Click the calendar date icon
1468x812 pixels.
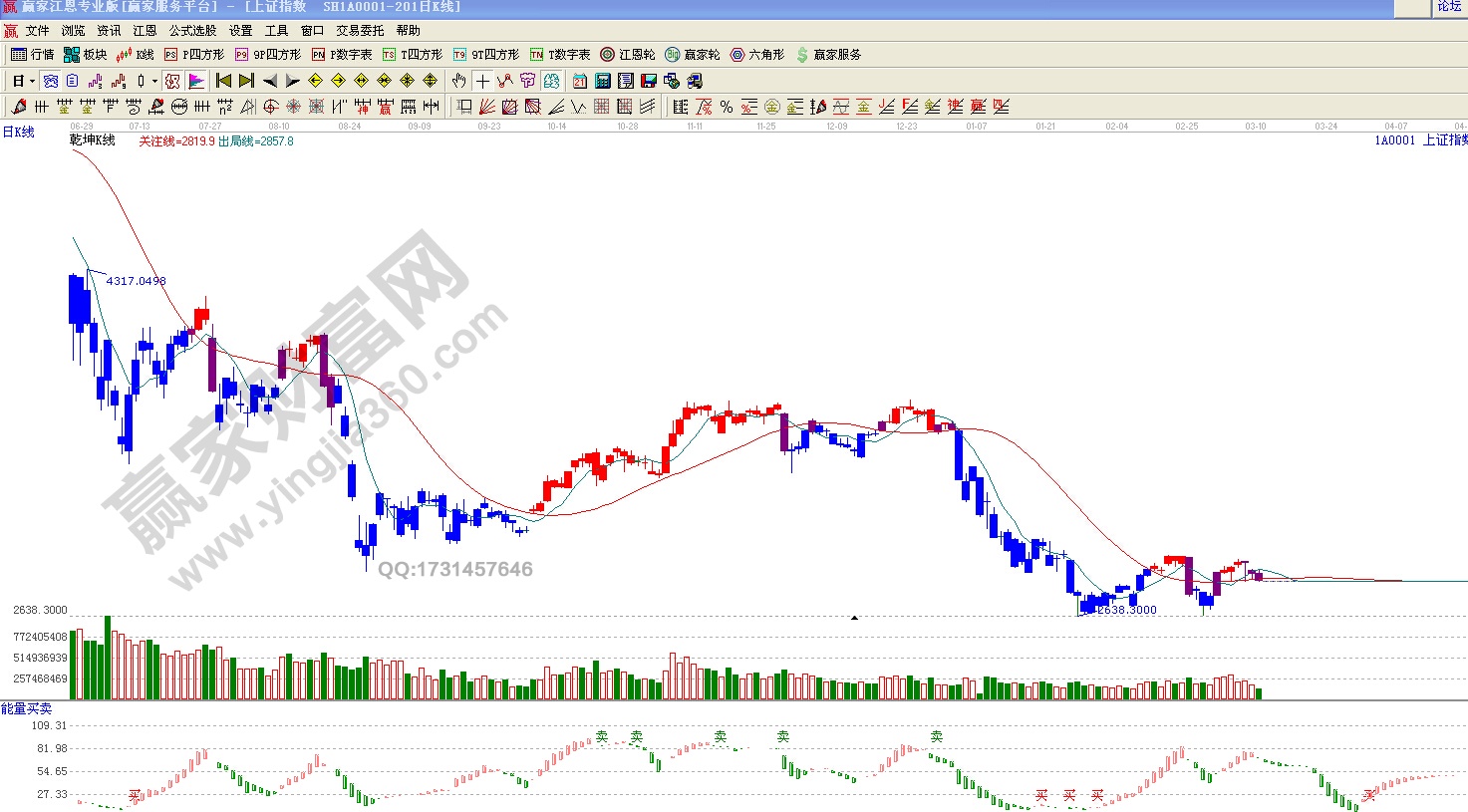pyautogui.click(x=579, y=81)
